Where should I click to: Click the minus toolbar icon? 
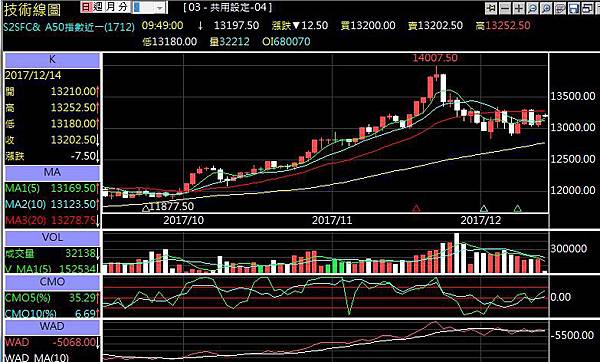[505, 8]
